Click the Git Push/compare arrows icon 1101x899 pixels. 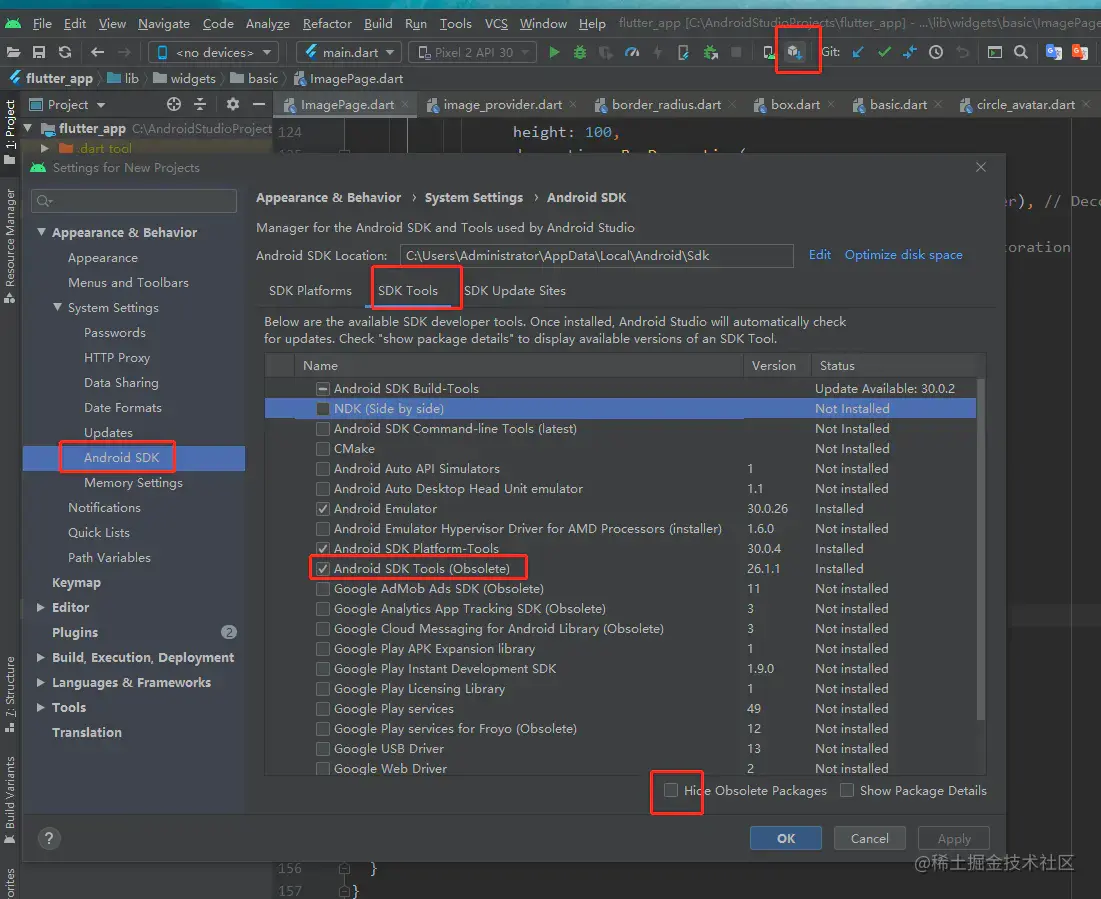pyautogui.click(x=910, y=52)
